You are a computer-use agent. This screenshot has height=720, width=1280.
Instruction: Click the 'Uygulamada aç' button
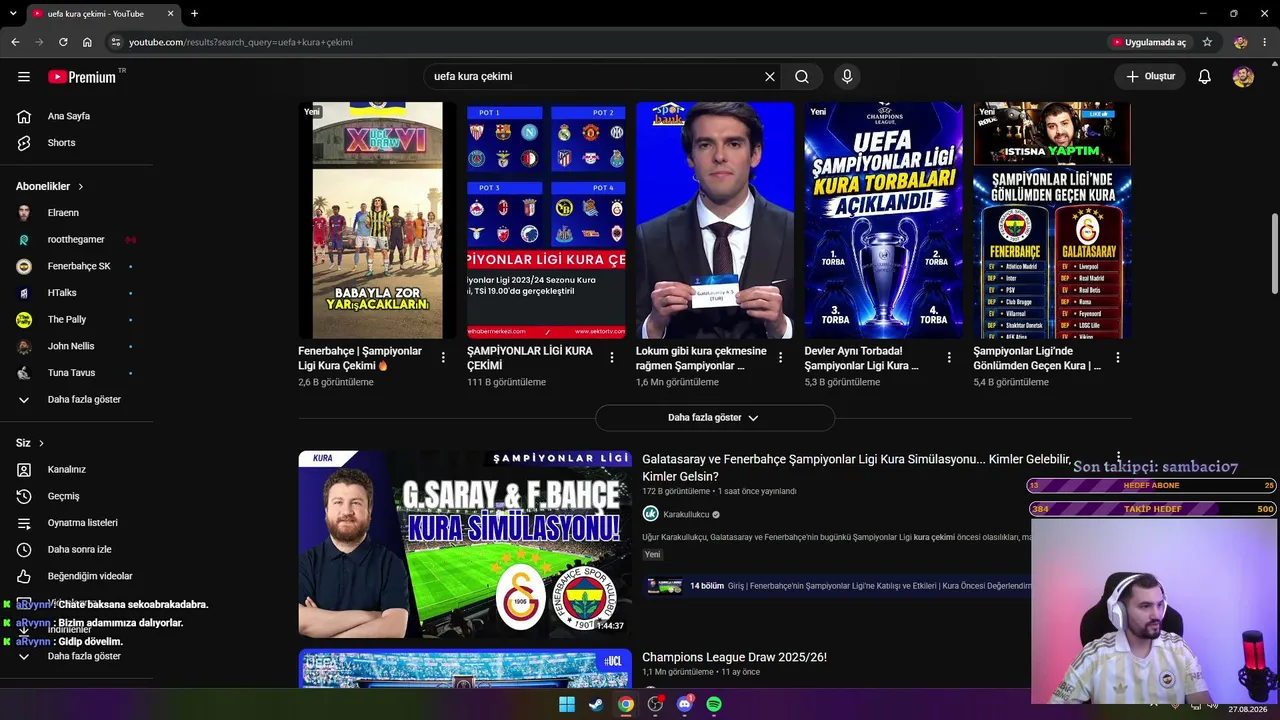[x=1149, y=42]
